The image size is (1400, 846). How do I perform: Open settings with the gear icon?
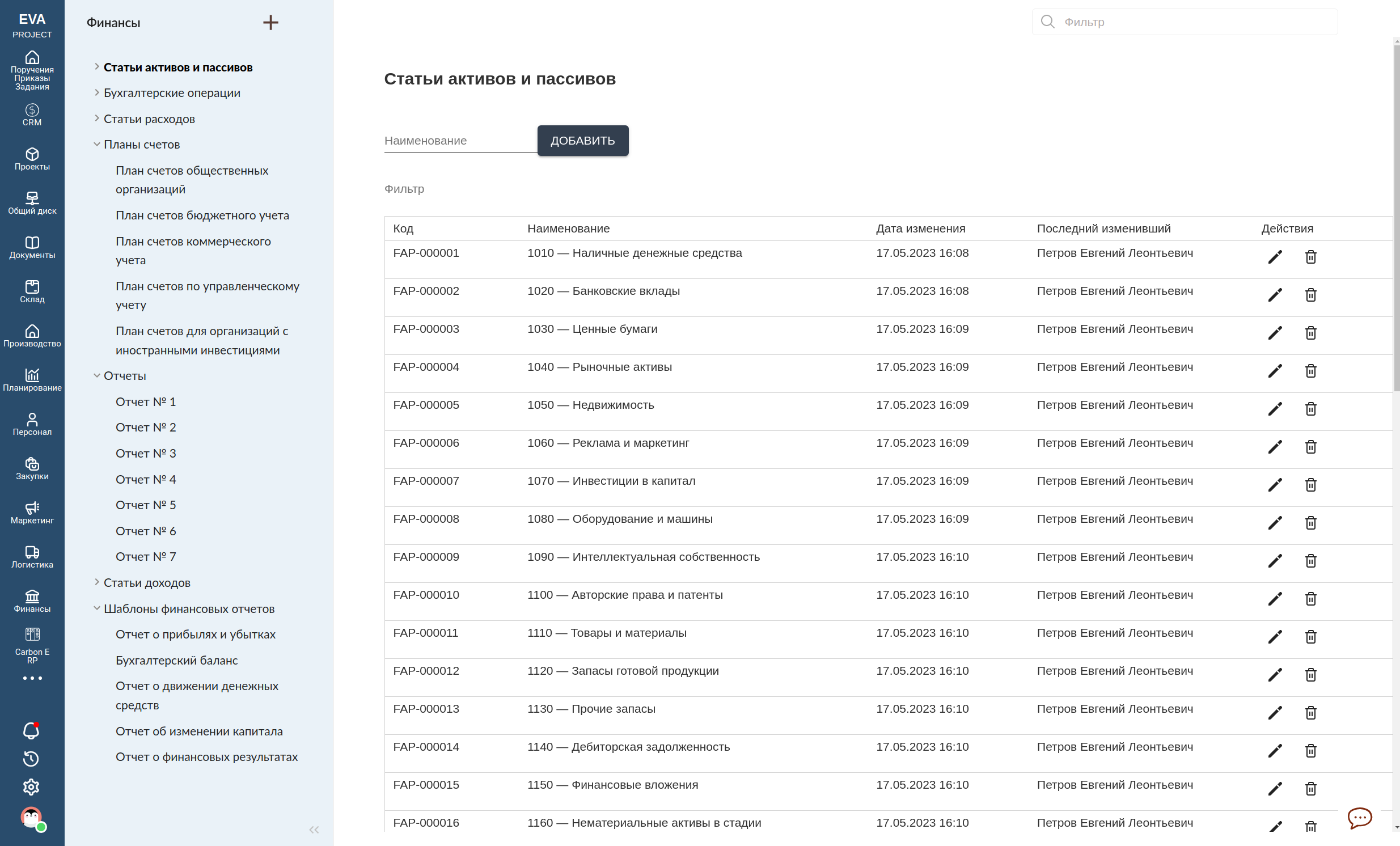[x=31, y=787]
